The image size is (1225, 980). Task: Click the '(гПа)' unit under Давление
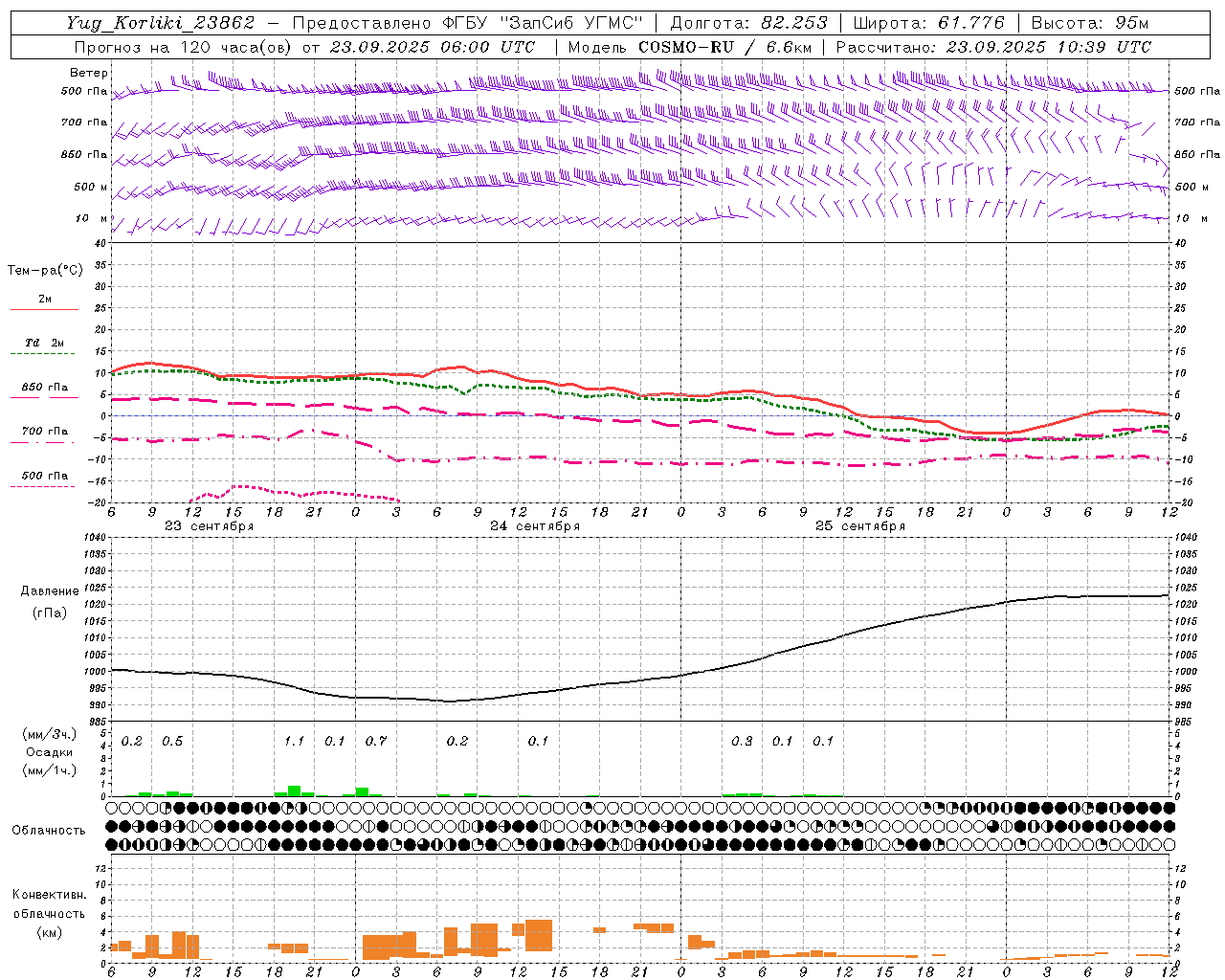(50, 613)
